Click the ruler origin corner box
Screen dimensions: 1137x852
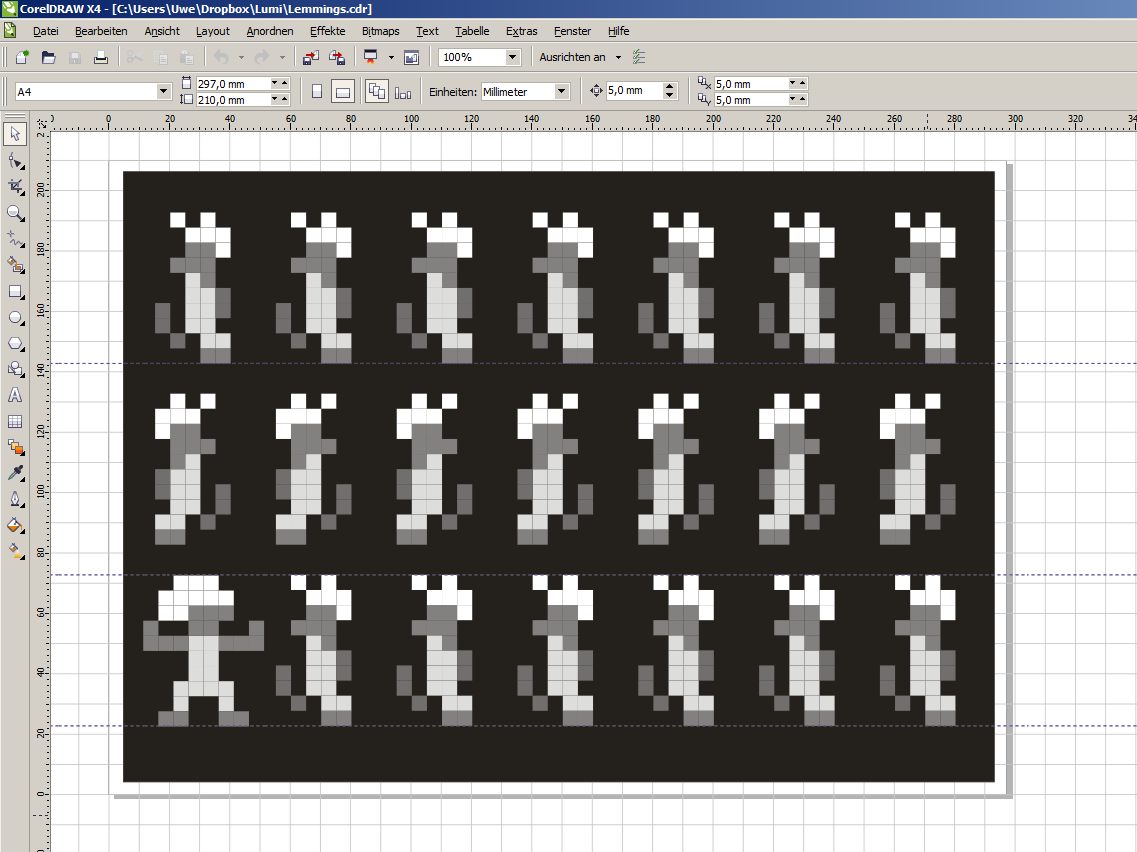(x=41, y=123)
